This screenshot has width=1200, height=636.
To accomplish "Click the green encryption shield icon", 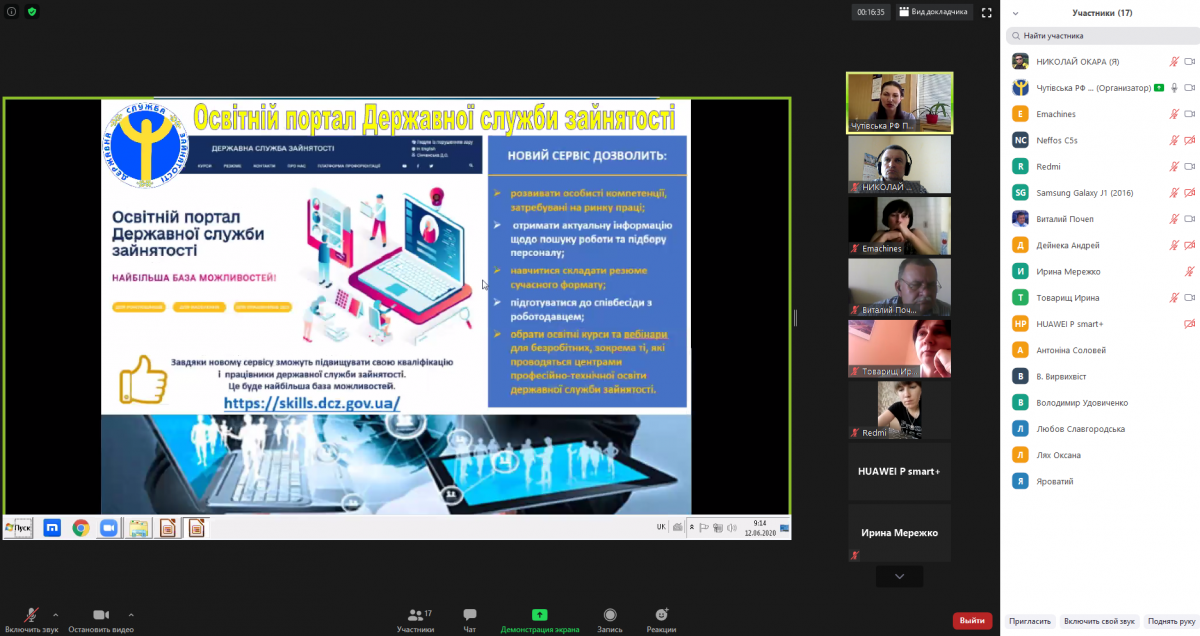I will tap(32, 12).
